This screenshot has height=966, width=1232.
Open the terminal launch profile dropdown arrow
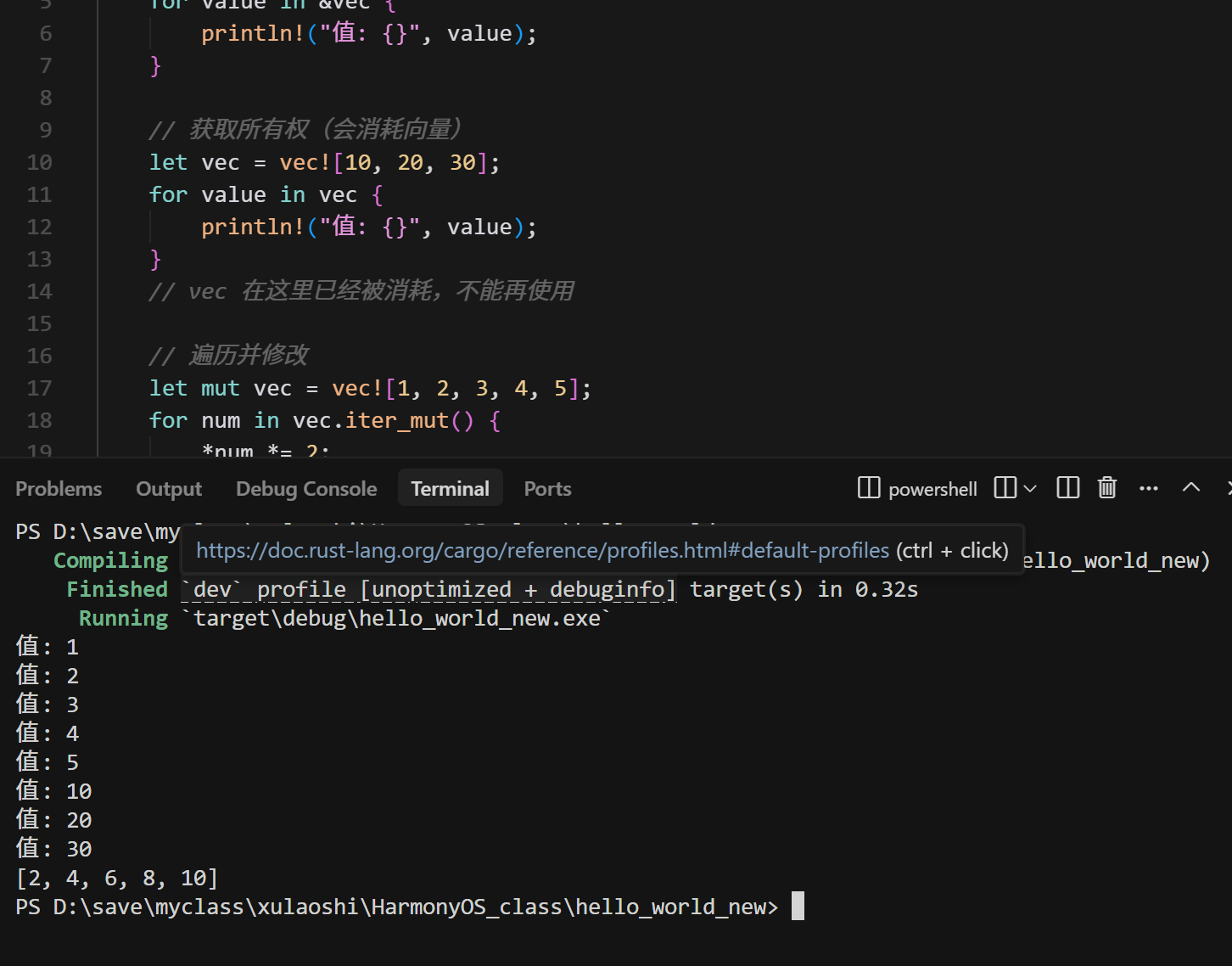(1030, 489)
